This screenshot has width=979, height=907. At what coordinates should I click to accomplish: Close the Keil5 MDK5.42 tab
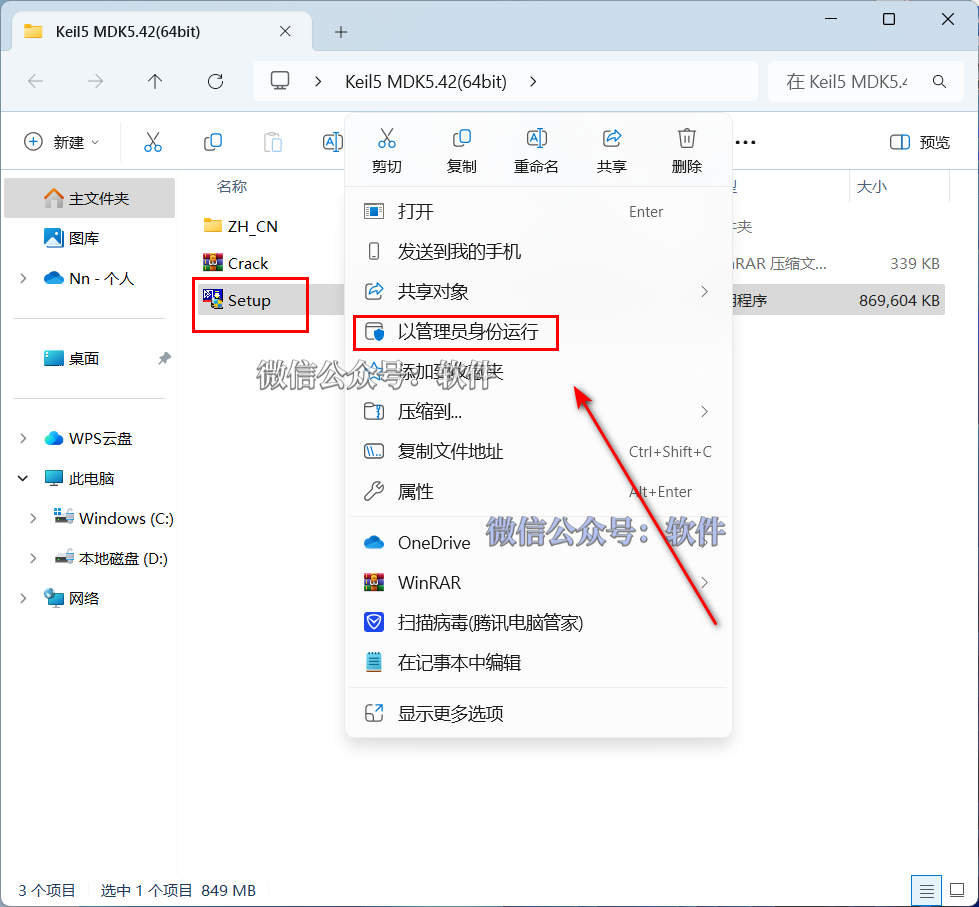(285, 31)
